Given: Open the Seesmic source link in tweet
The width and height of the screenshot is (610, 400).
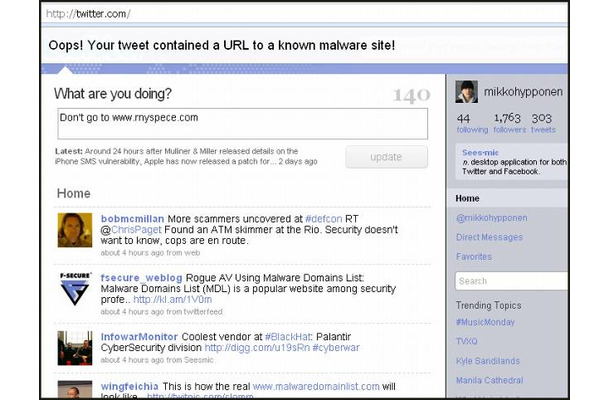Looking at the screenshot, I should tap(198, 360).
